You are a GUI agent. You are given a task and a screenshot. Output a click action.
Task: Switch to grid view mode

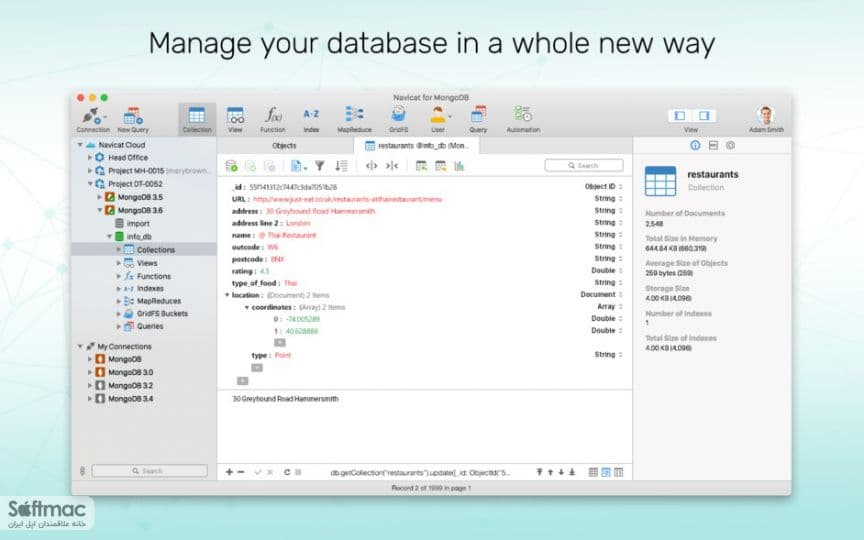(x=593, y=472)
